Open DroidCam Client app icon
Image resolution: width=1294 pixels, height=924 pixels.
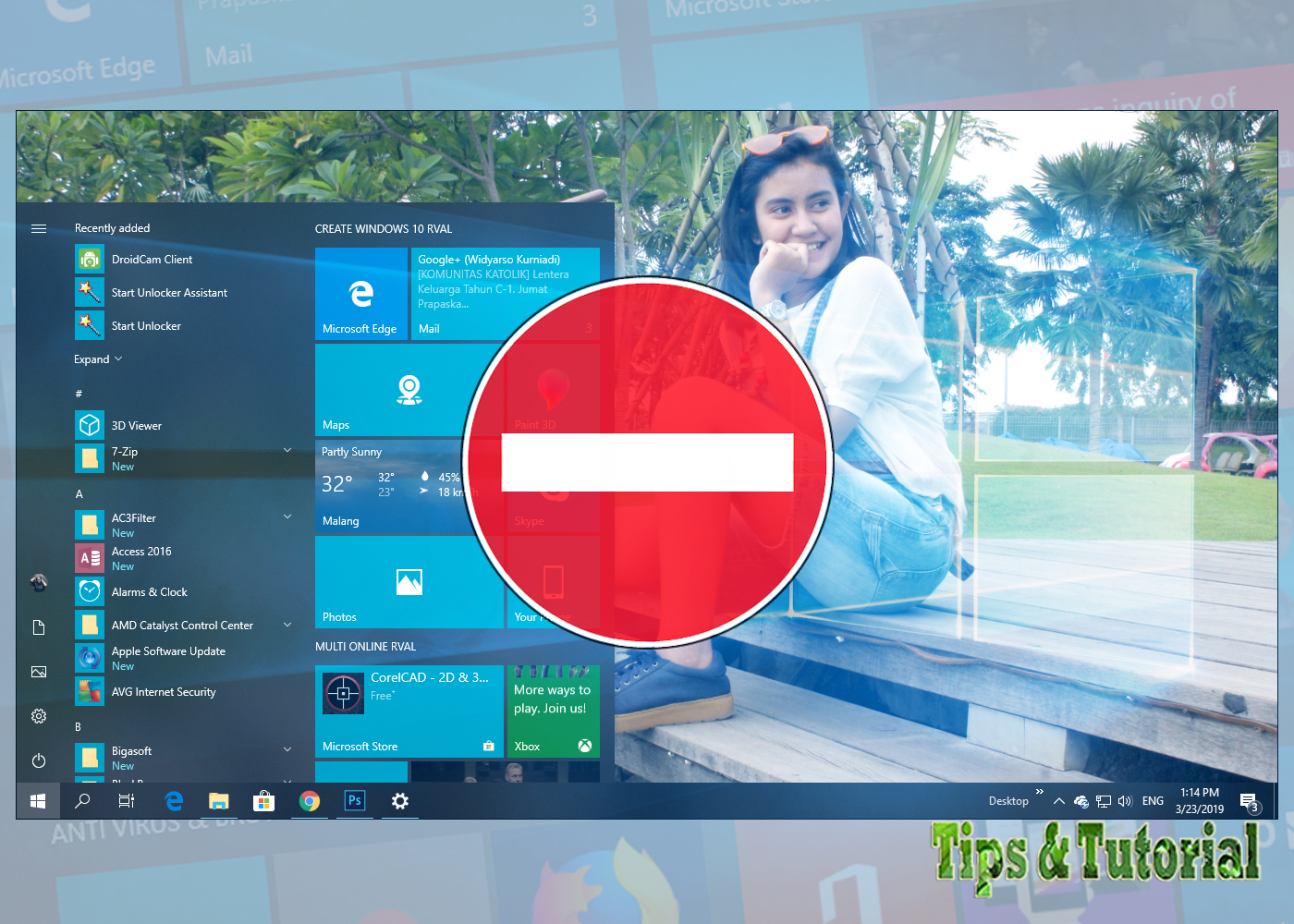coord(90,259)
